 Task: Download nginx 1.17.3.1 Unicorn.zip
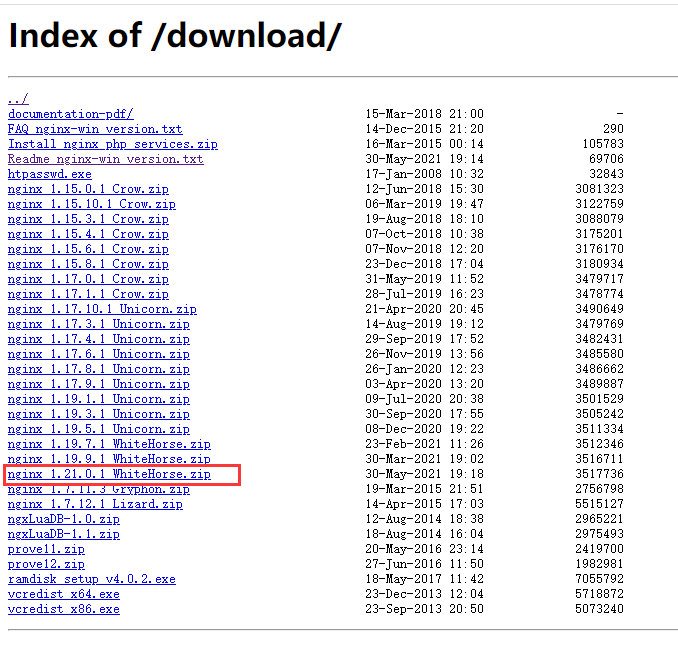[99, 324]
